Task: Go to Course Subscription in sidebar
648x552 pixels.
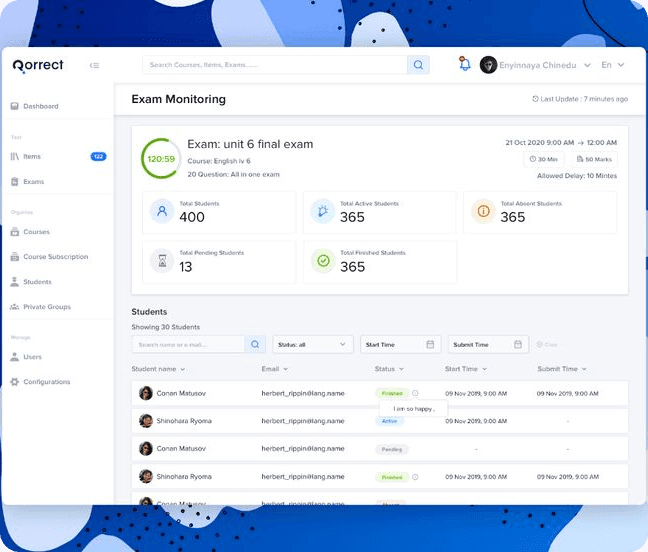Action: tap(55, 257)
